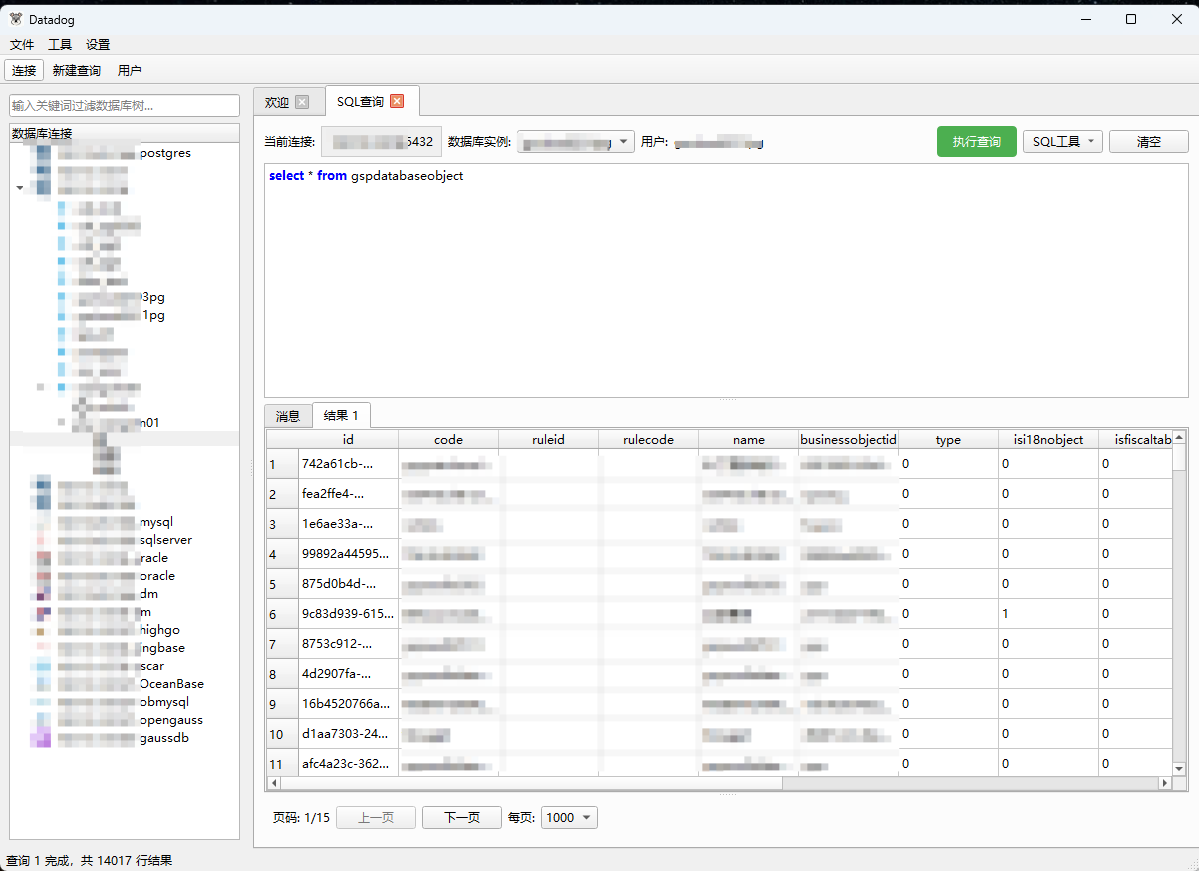The width and height of the screenshot is (1199, 871).
Task: Select row header number 10
Action: pyautogui.click(x=282, y=734)
